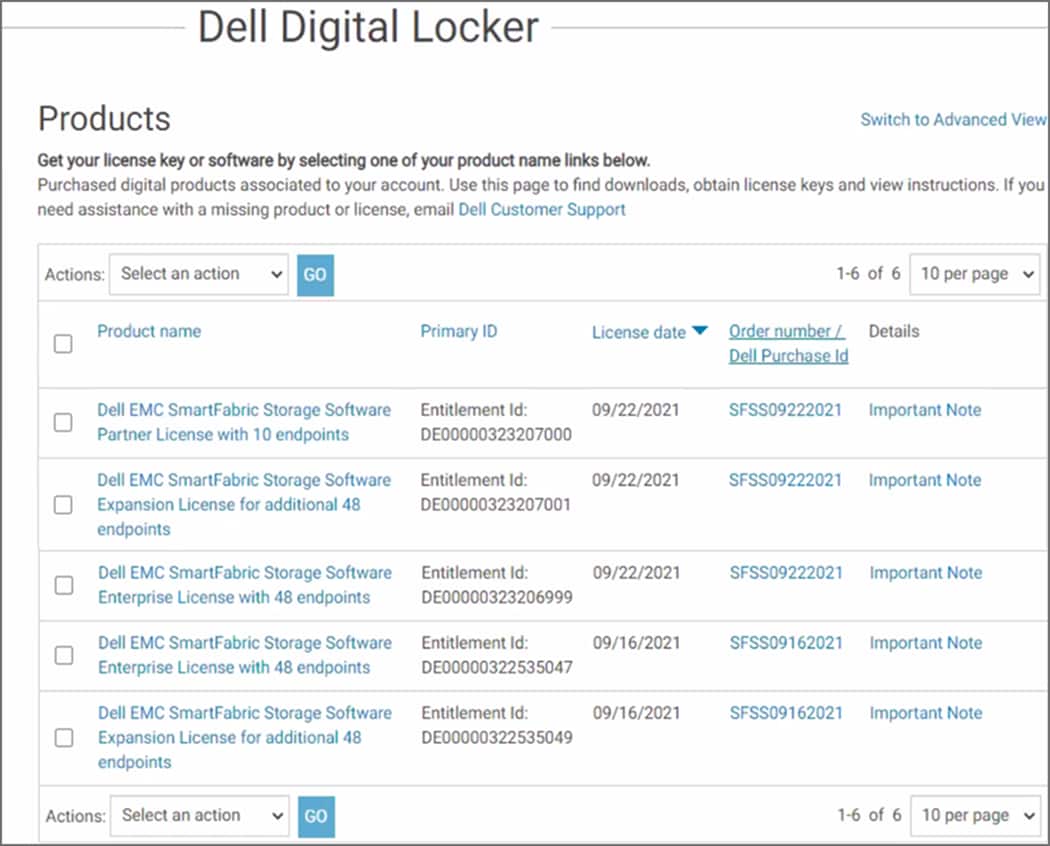The width and height of the screenshot is (1050, 846).
Task: Mark the checkbox for entitlement DE00000322535049
Action: coord(64,737)
